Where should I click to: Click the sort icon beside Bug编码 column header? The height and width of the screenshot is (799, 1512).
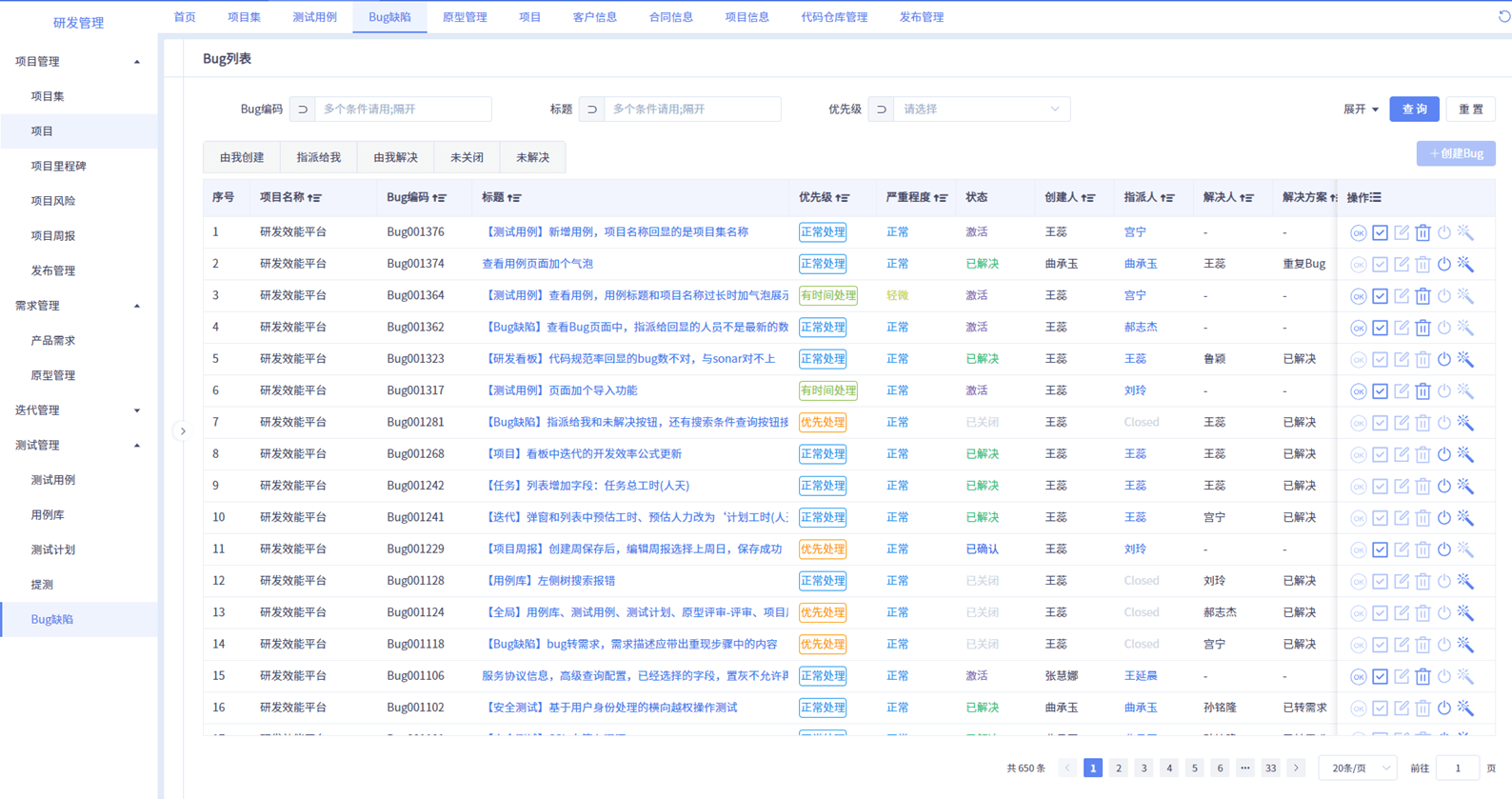[x=439, y=198]
